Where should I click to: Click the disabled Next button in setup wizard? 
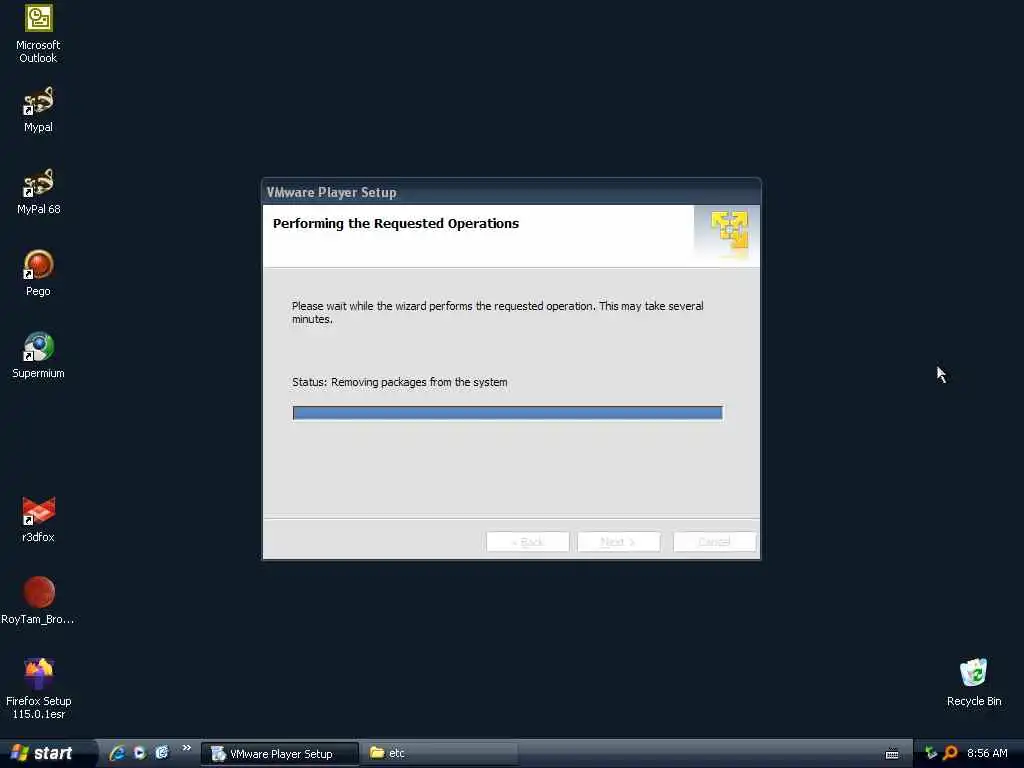(619, 542)
